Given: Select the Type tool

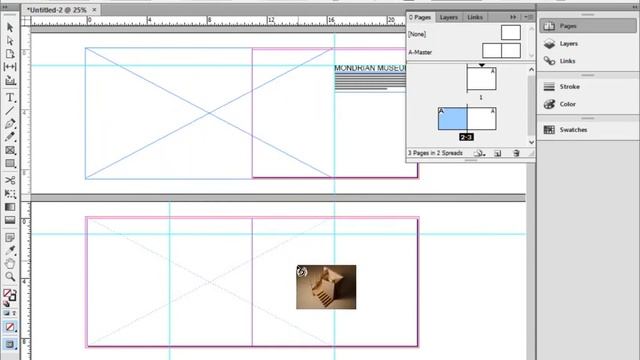Looking at the screenshot, I should 10,97.
